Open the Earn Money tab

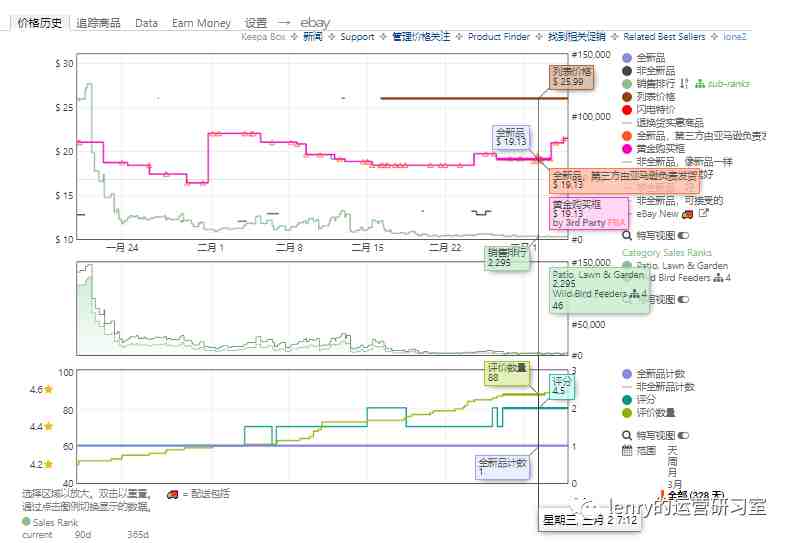201,23
